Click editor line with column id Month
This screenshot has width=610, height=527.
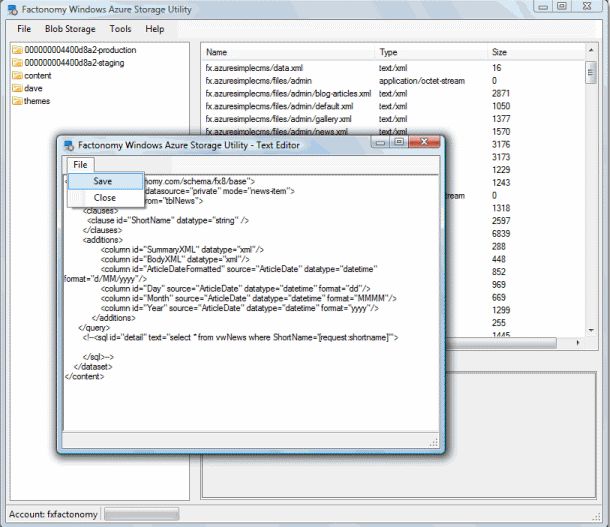[x=248, y=298]
